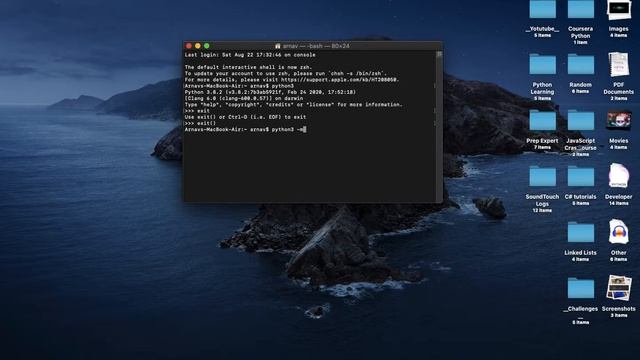Select the Coursera Python folder icon
The width and height of the screenshot is (640, 360).
point(580,9)
